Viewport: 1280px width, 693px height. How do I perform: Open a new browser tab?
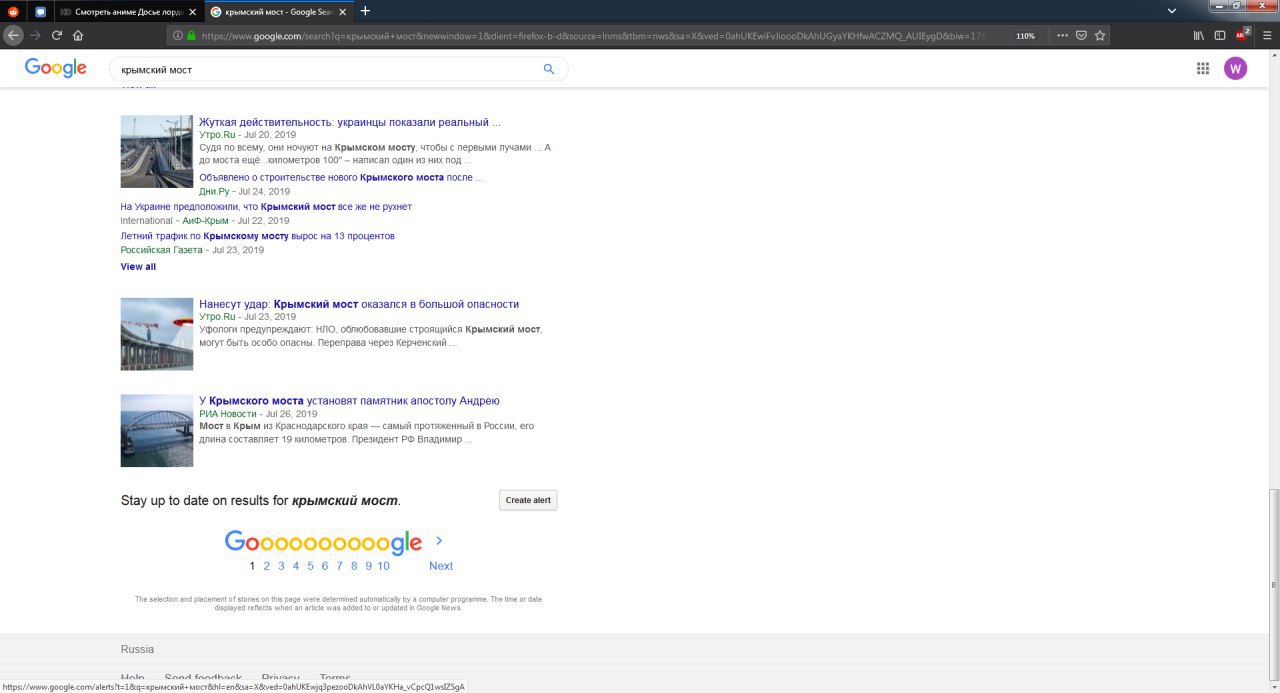tap(365, 11)
